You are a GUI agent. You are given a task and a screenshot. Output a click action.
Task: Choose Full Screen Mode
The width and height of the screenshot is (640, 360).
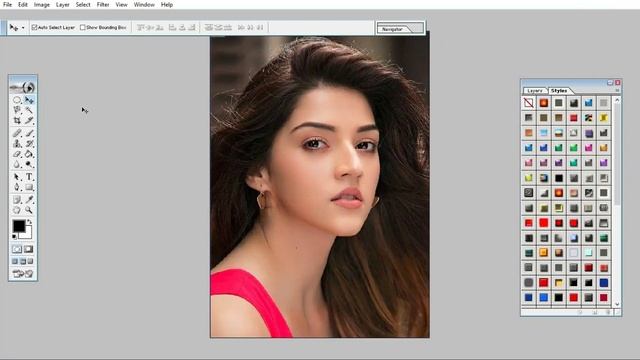click(x=30, y=261)
